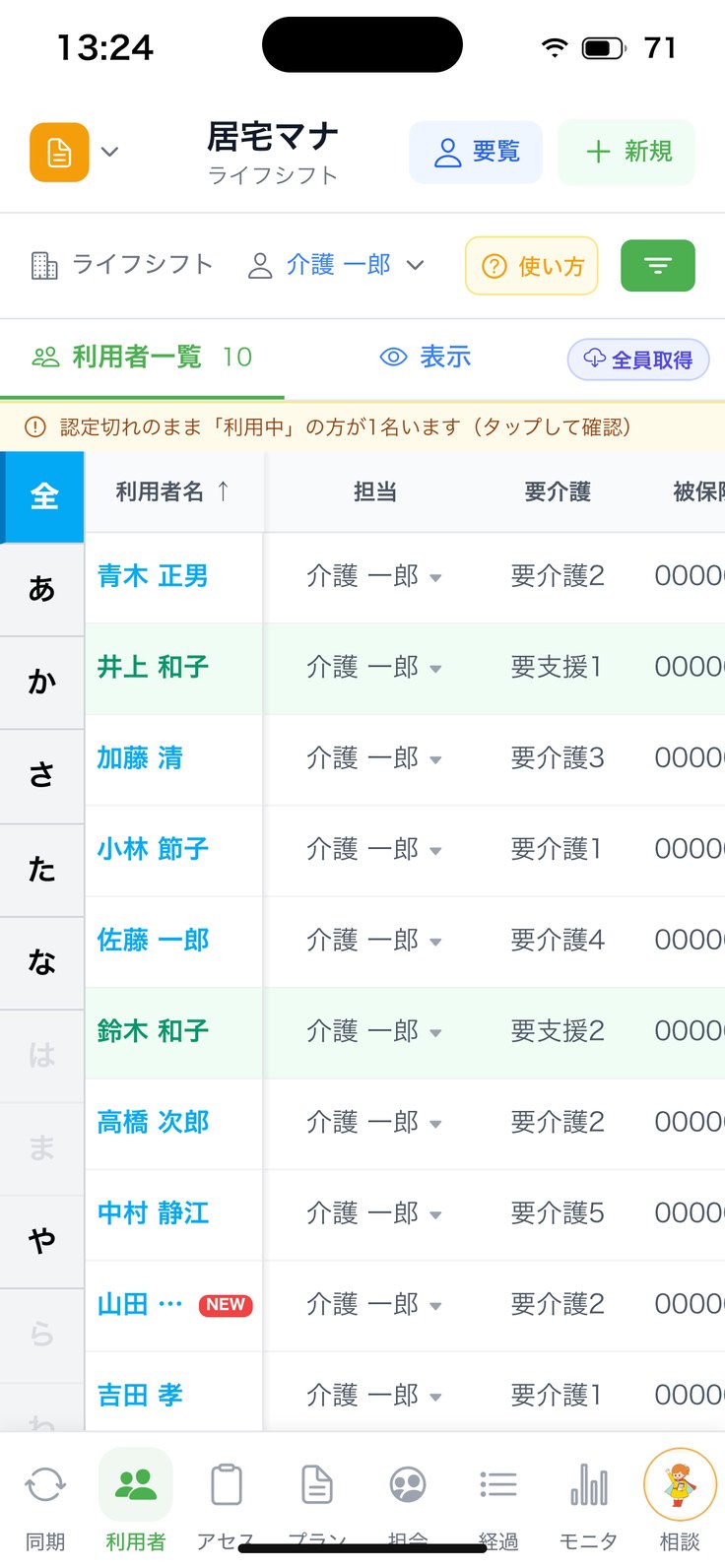
Task: Open the プラン document icon
Action: (x=317, y=1485)
